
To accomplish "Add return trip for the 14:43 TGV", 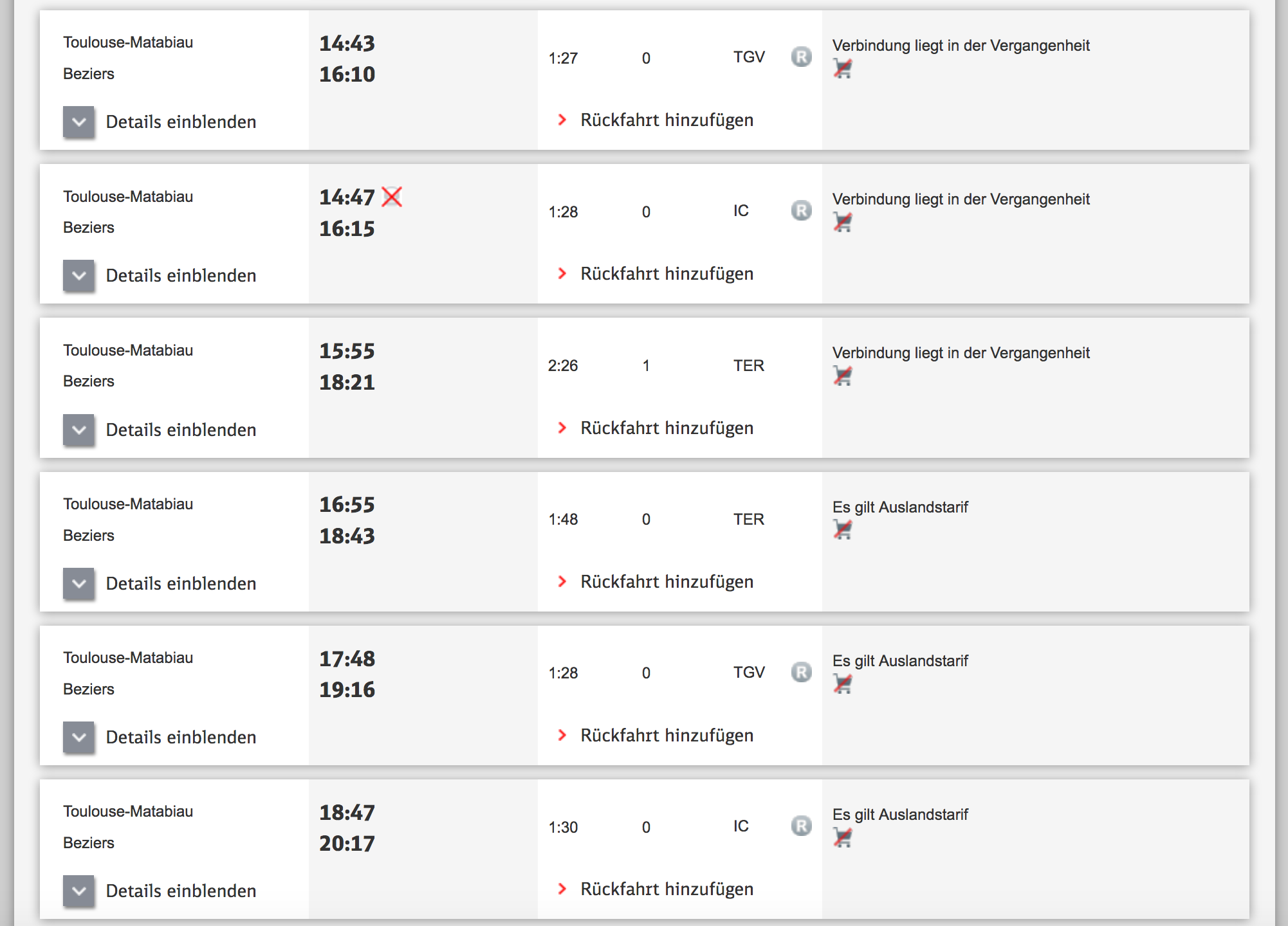I will [667, 120].
